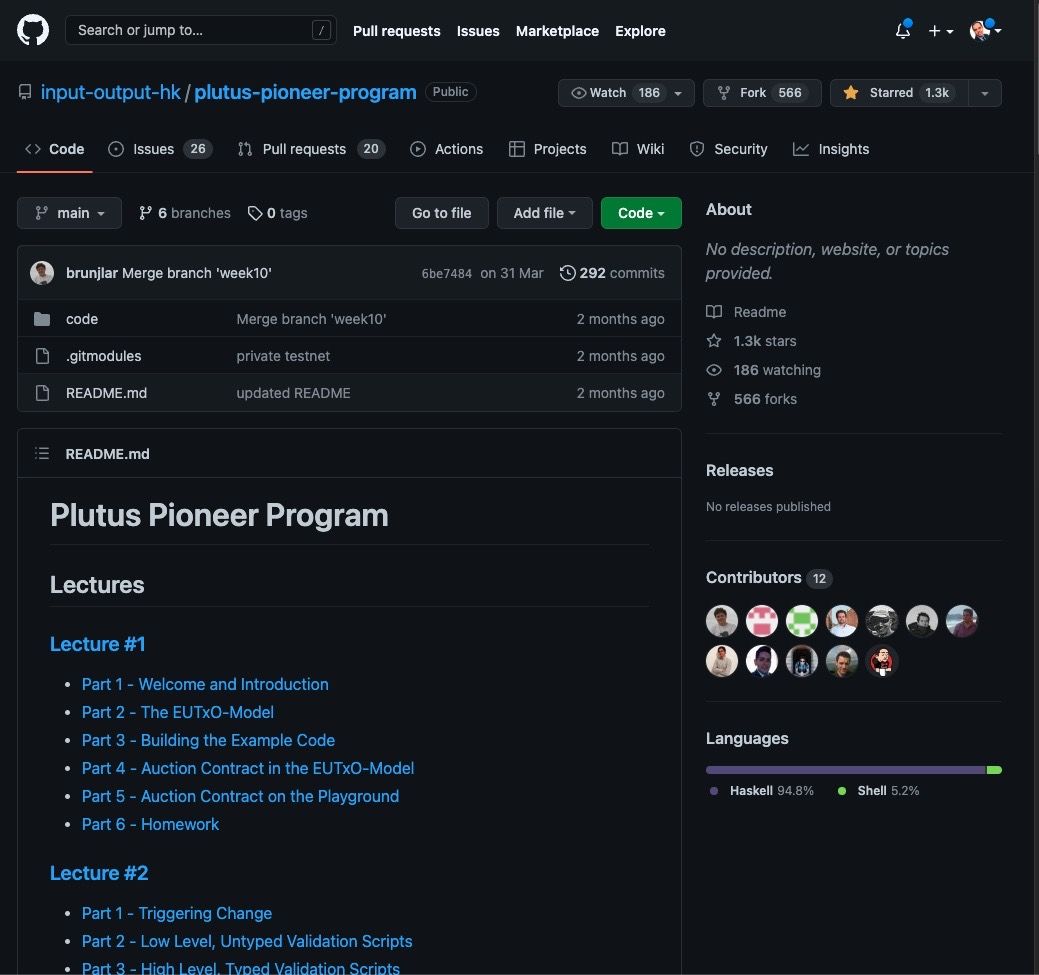Click the green identicon contributor avatar
The height and width of the screenshot is (975, 1039).
[x=802, y=621]
